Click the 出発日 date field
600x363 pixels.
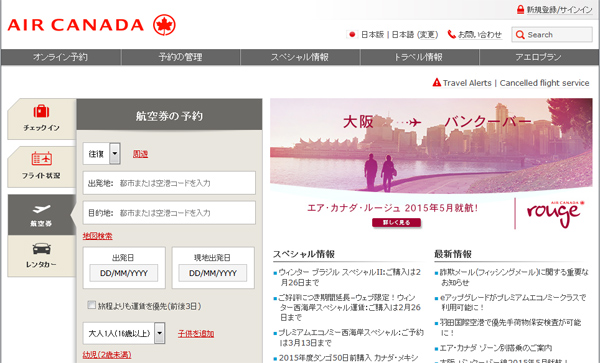tap(124, 273)
